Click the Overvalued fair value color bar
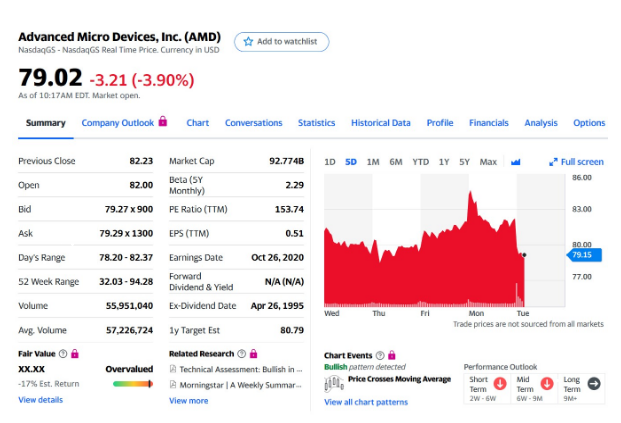 coord(132,384)
